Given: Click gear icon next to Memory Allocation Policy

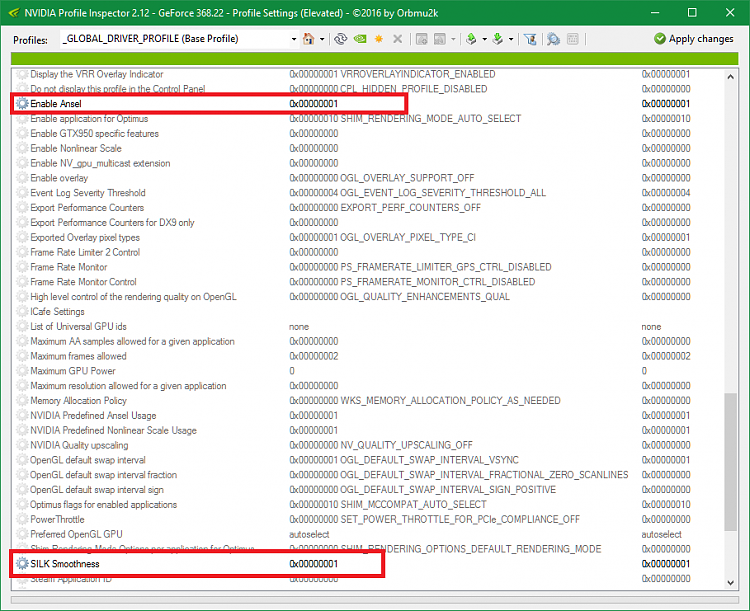Looking at the screenshot, I should coord(22,400).
